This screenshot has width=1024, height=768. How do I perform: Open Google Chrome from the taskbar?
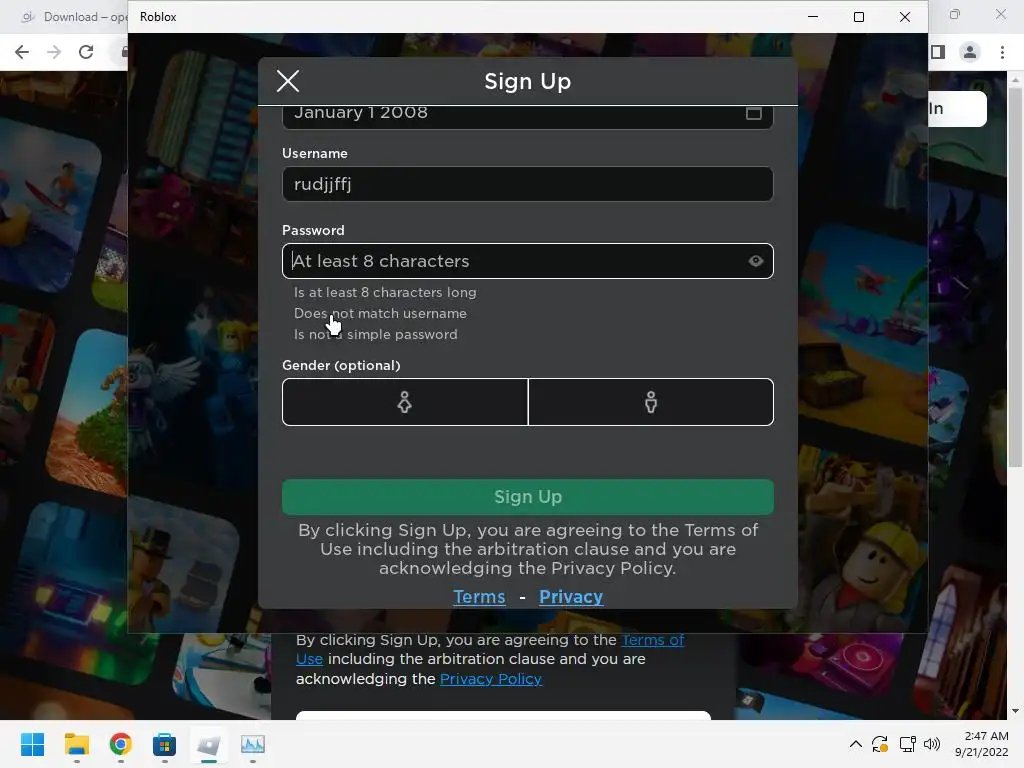pyautogui.click(x=120, y=744)
